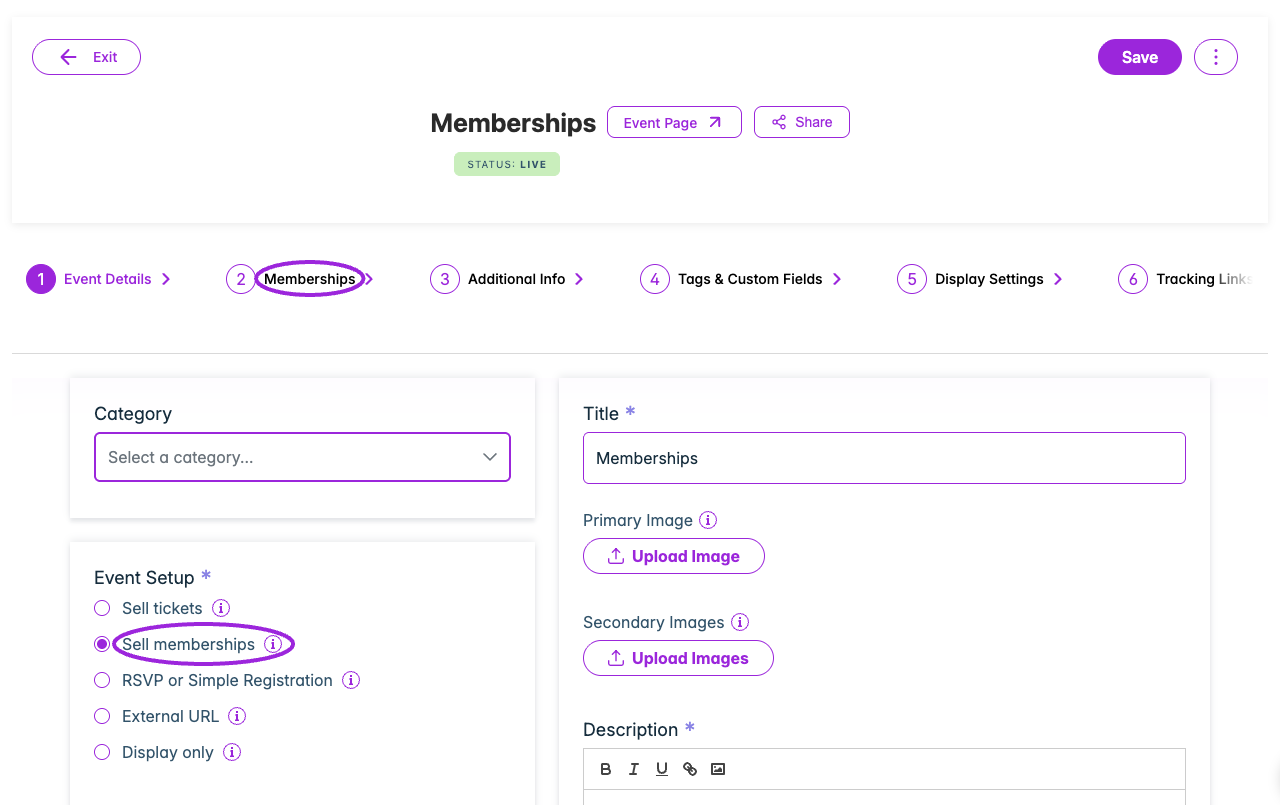
Task: Click the STATUS: LIVE badge
Action: [507, 164]
